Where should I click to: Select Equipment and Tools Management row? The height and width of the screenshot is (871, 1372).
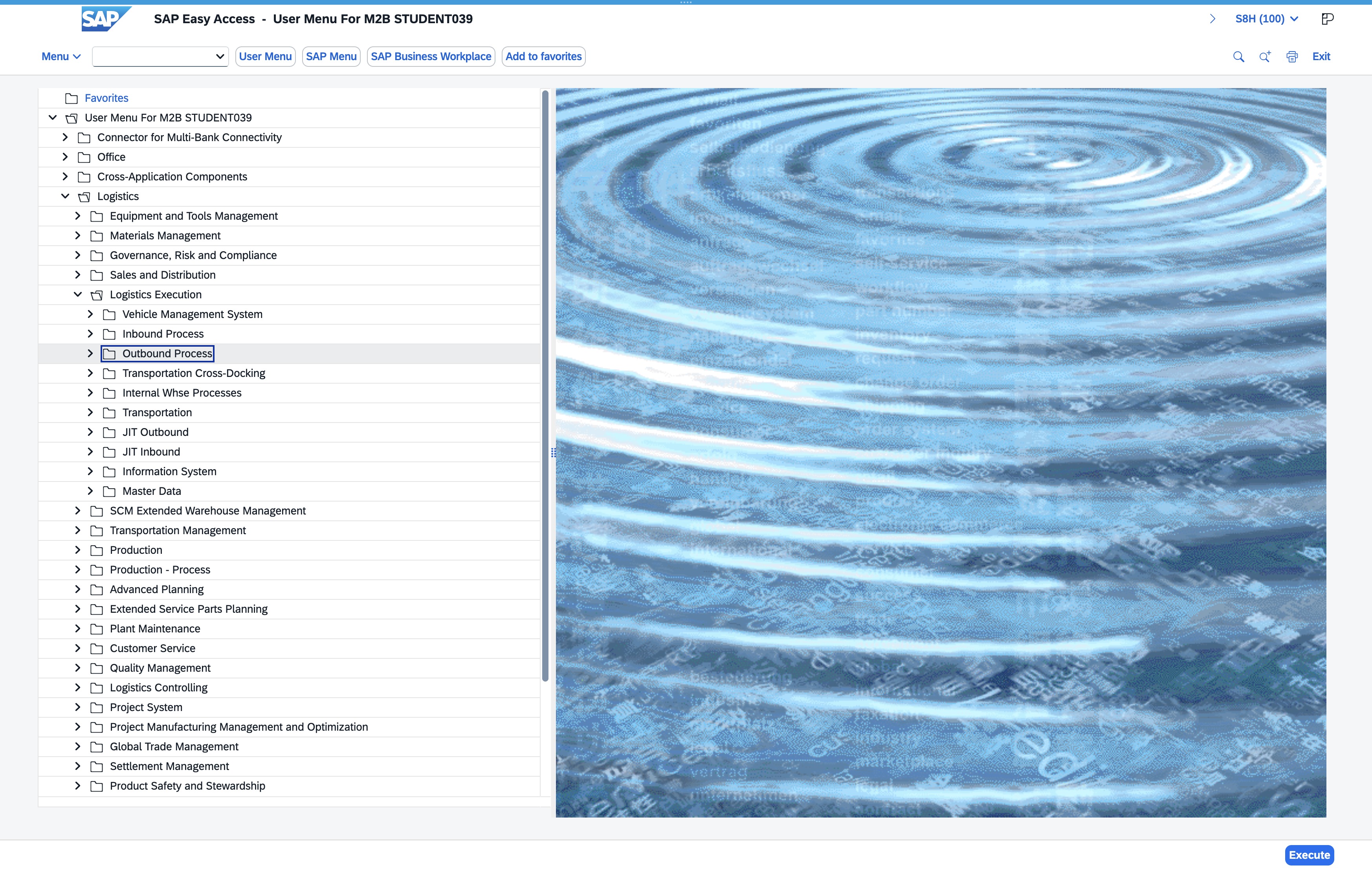click(x=289, y=216)
